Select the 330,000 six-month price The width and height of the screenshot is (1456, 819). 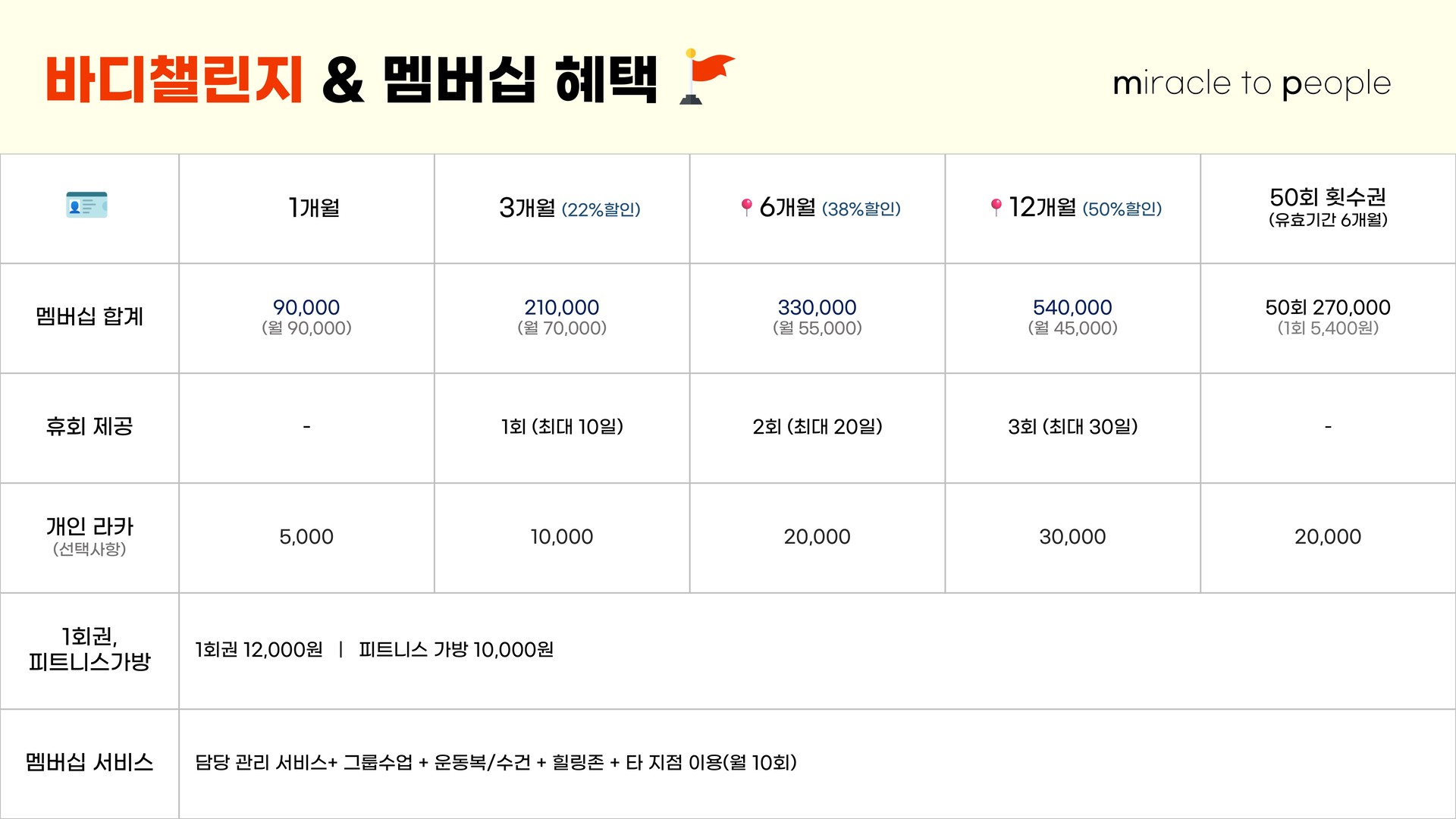tap(817, 307)
